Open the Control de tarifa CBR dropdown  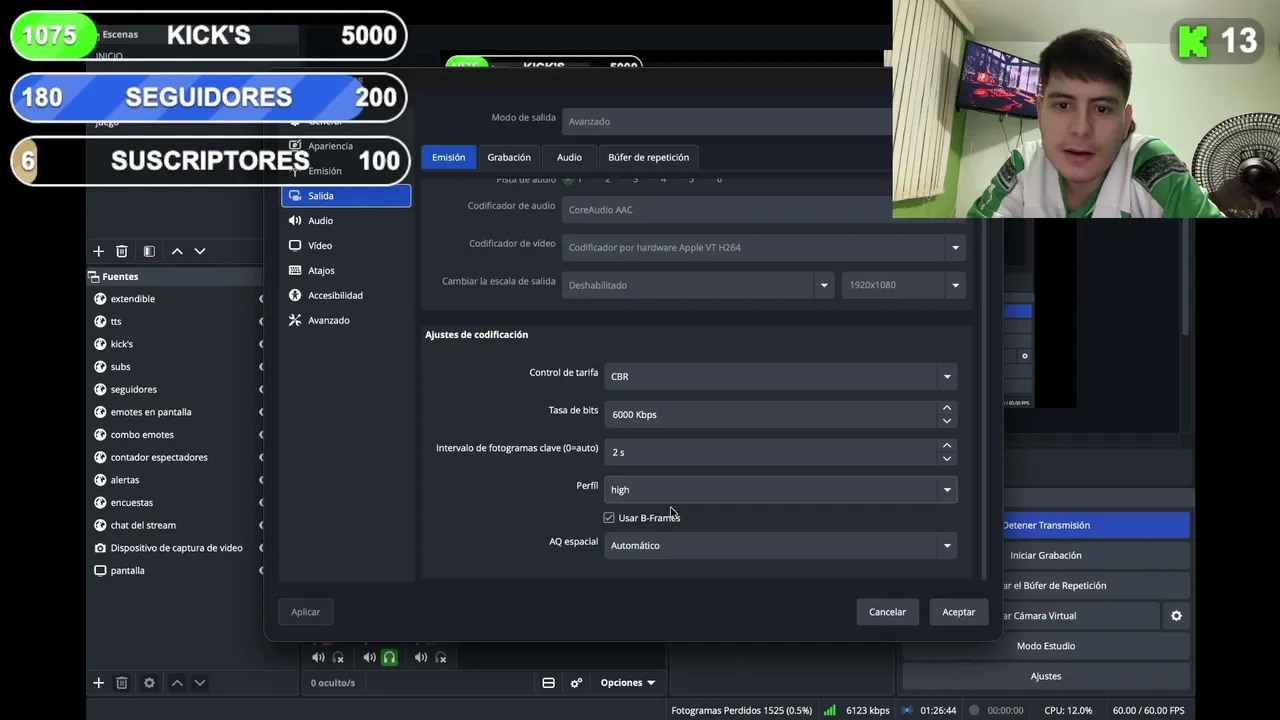pos(780,377)
